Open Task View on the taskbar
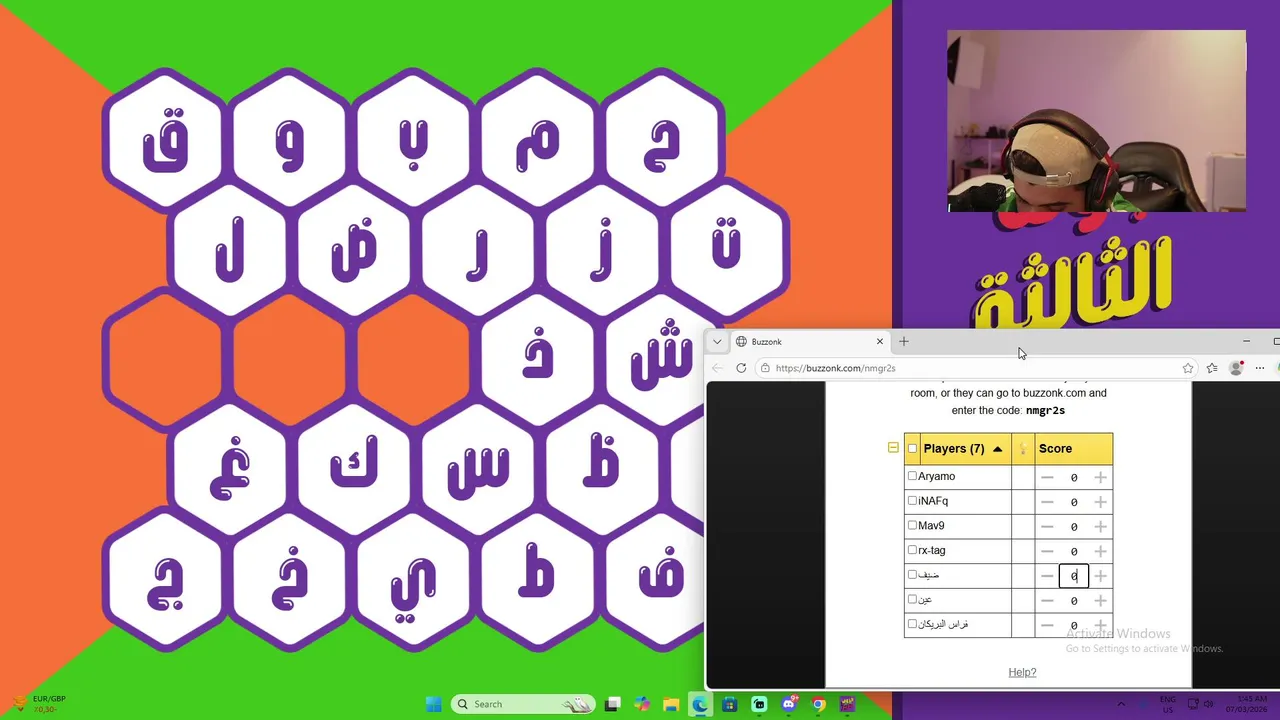Screen dimensions: 1280x720 tap(612, 704)
